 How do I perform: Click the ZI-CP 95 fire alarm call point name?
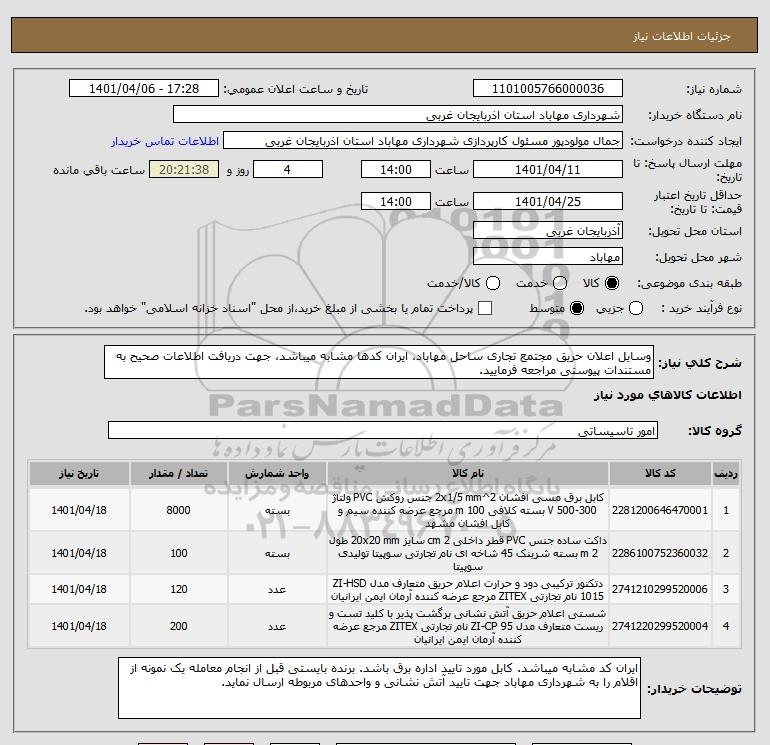point(468,626)
